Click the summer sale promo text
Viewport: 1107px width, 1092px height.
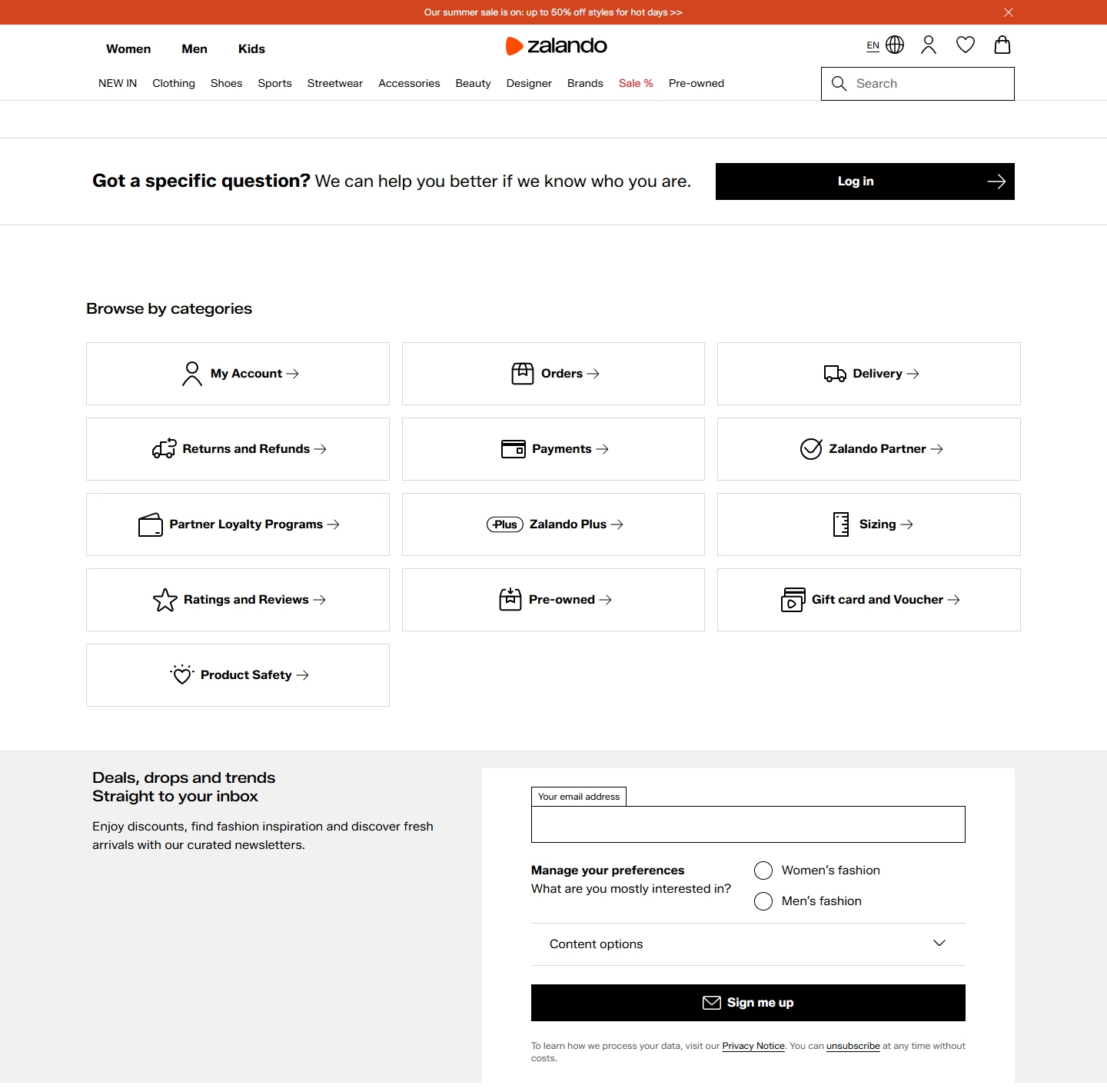coord(553,12)
